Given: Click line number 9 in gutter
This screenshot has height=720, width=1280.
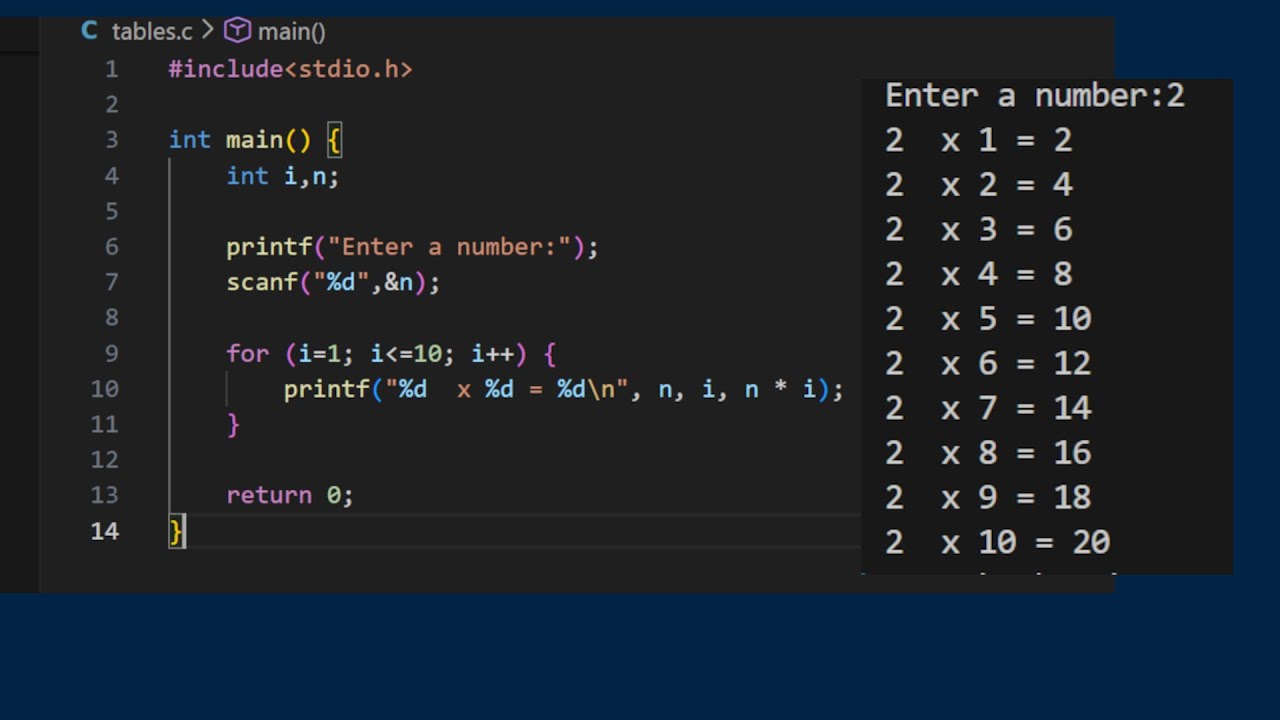Looking at the screenshot, I should (x=111, y=353).
